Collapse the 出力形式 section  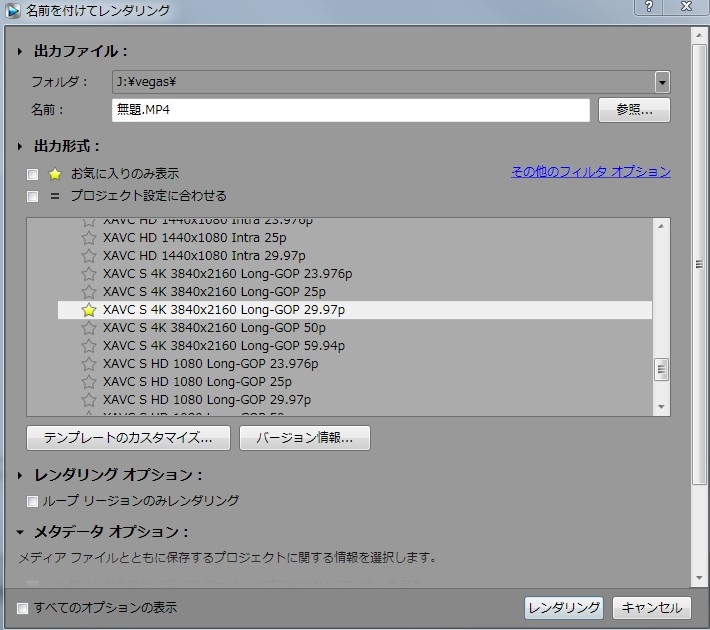[19, 147]
